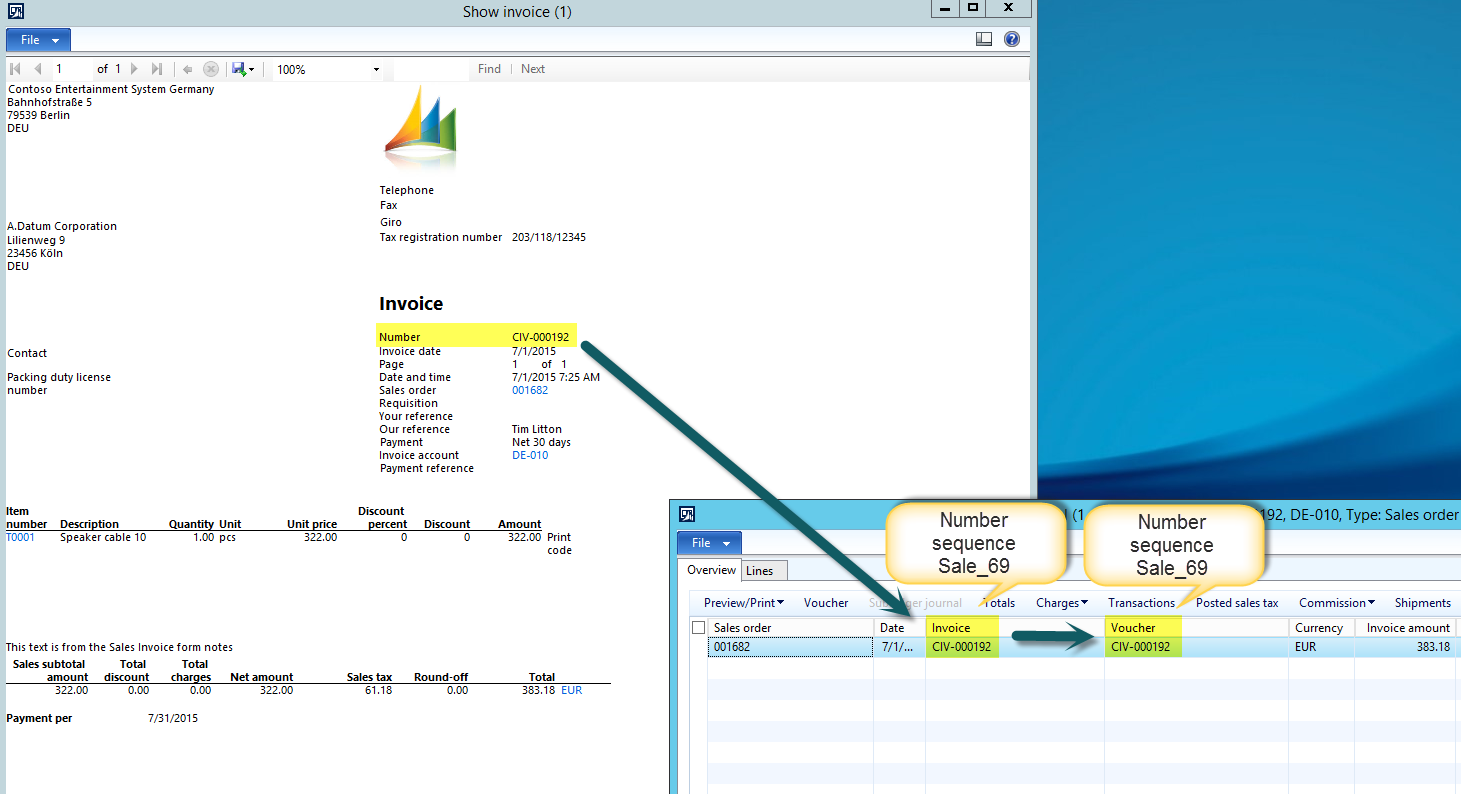Click the current page number field

pos(72,69)
